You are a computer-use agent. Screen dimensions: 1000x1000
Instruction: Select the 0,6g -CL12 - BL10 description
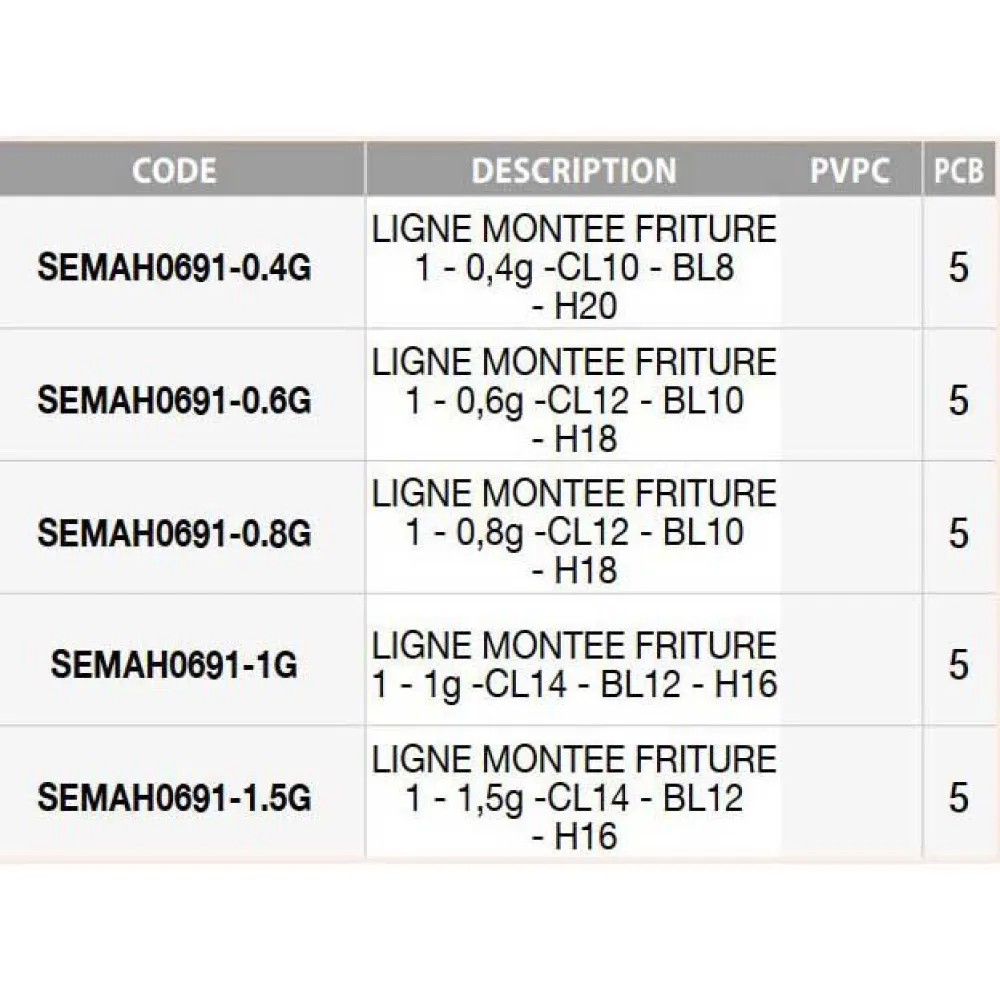pos(574,400)
